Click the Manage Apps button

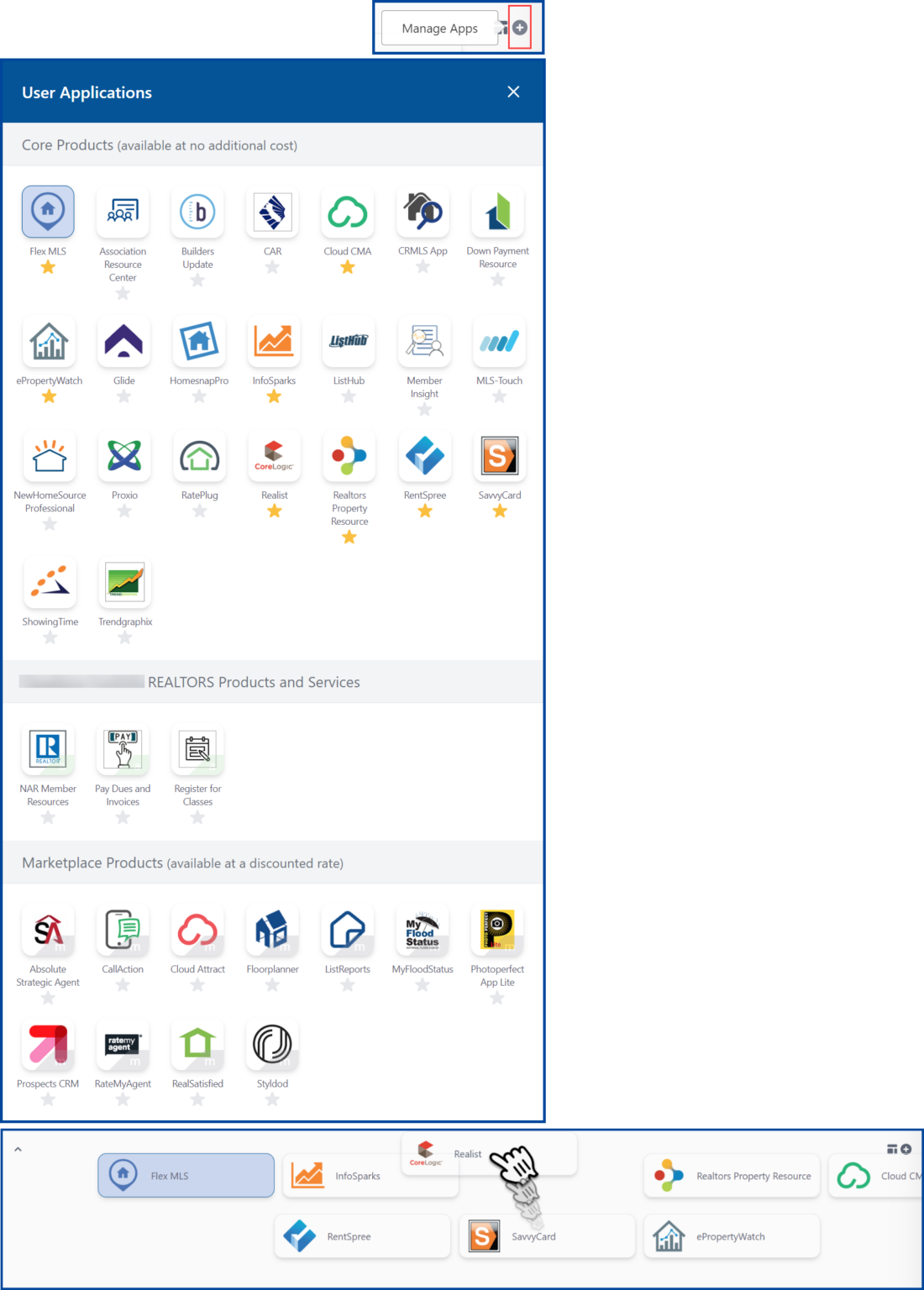tap(439, 28)
